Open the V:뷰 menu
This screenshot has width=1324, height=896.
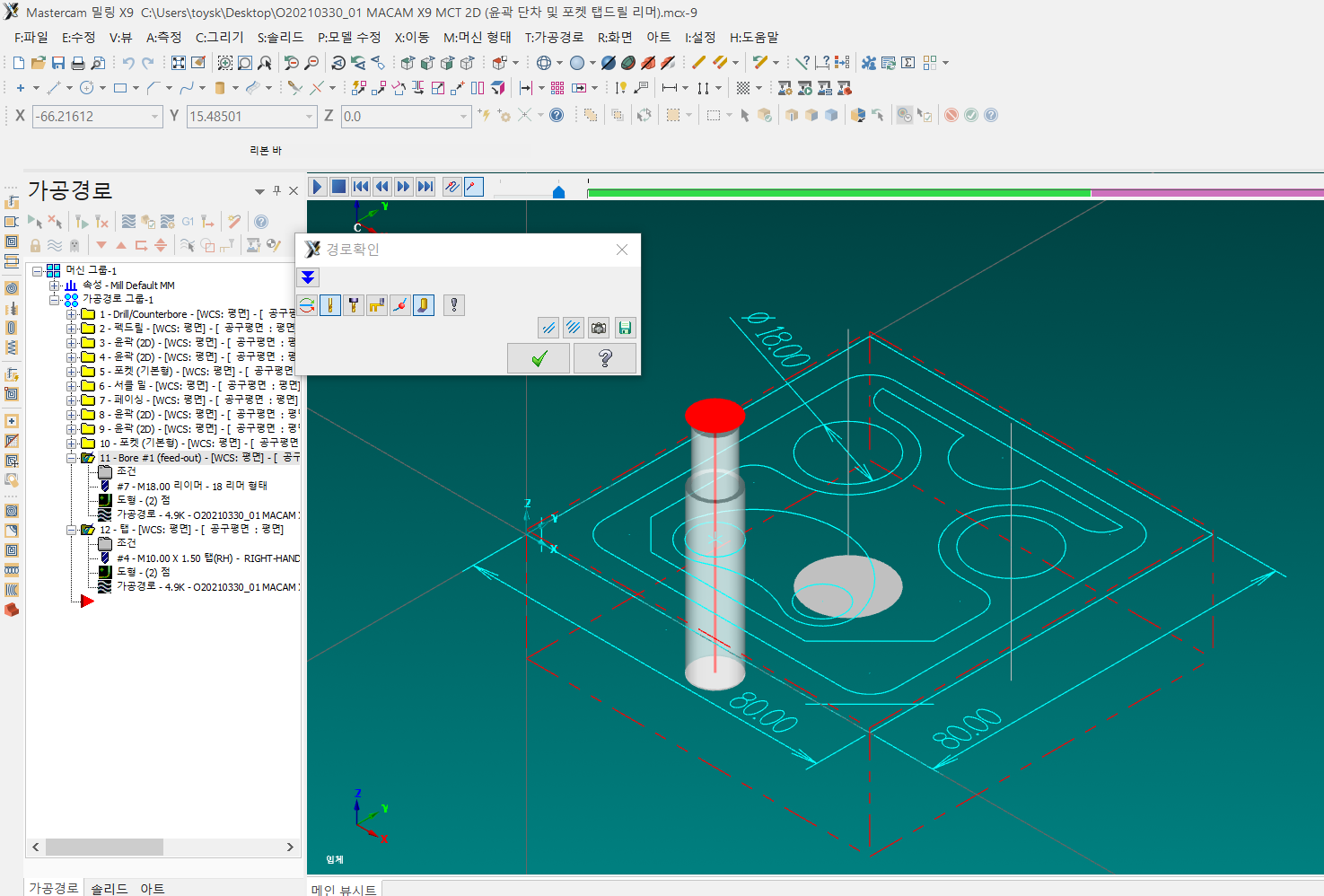(x=120, y=38)
